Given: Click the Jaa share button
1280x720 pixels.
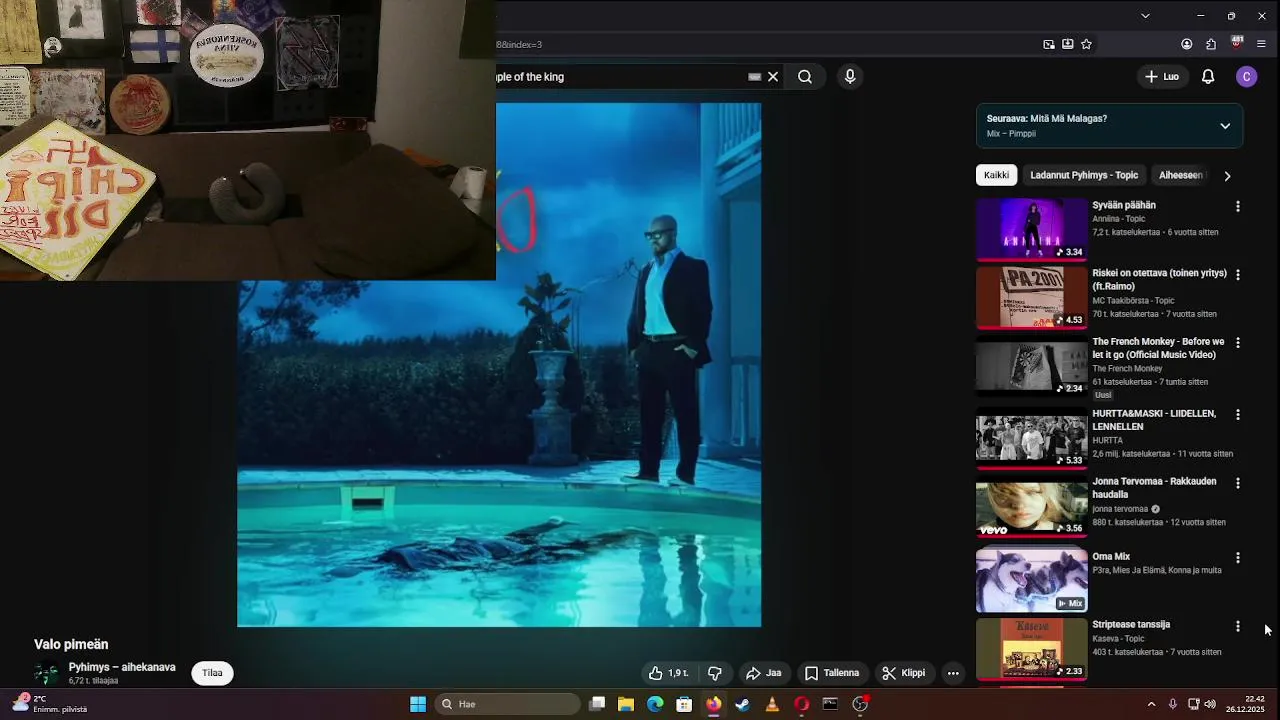Looking at the screenshot, I should tap(763, 673).
